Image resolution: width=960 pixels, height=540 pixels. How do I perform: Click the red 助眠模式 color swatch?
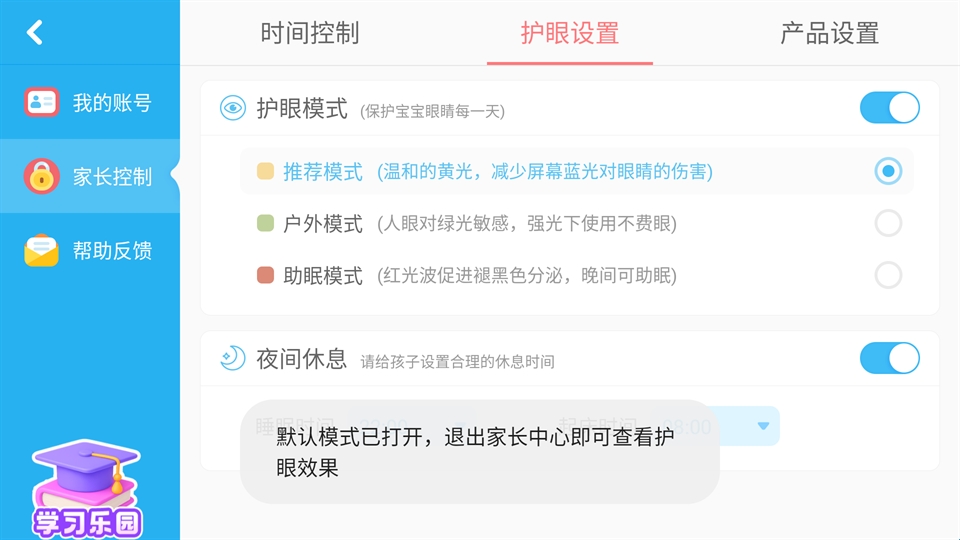(x=265, y=276)
